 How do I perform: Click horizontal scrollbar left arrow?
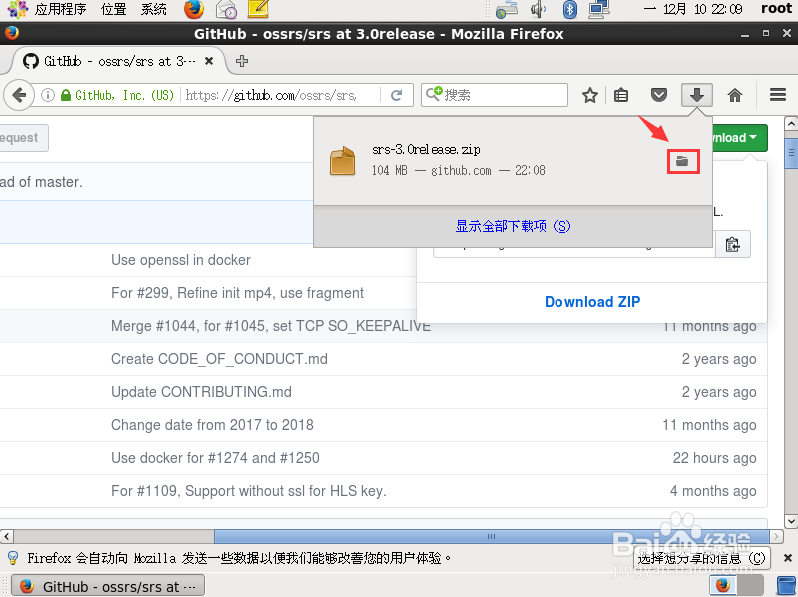7,536
